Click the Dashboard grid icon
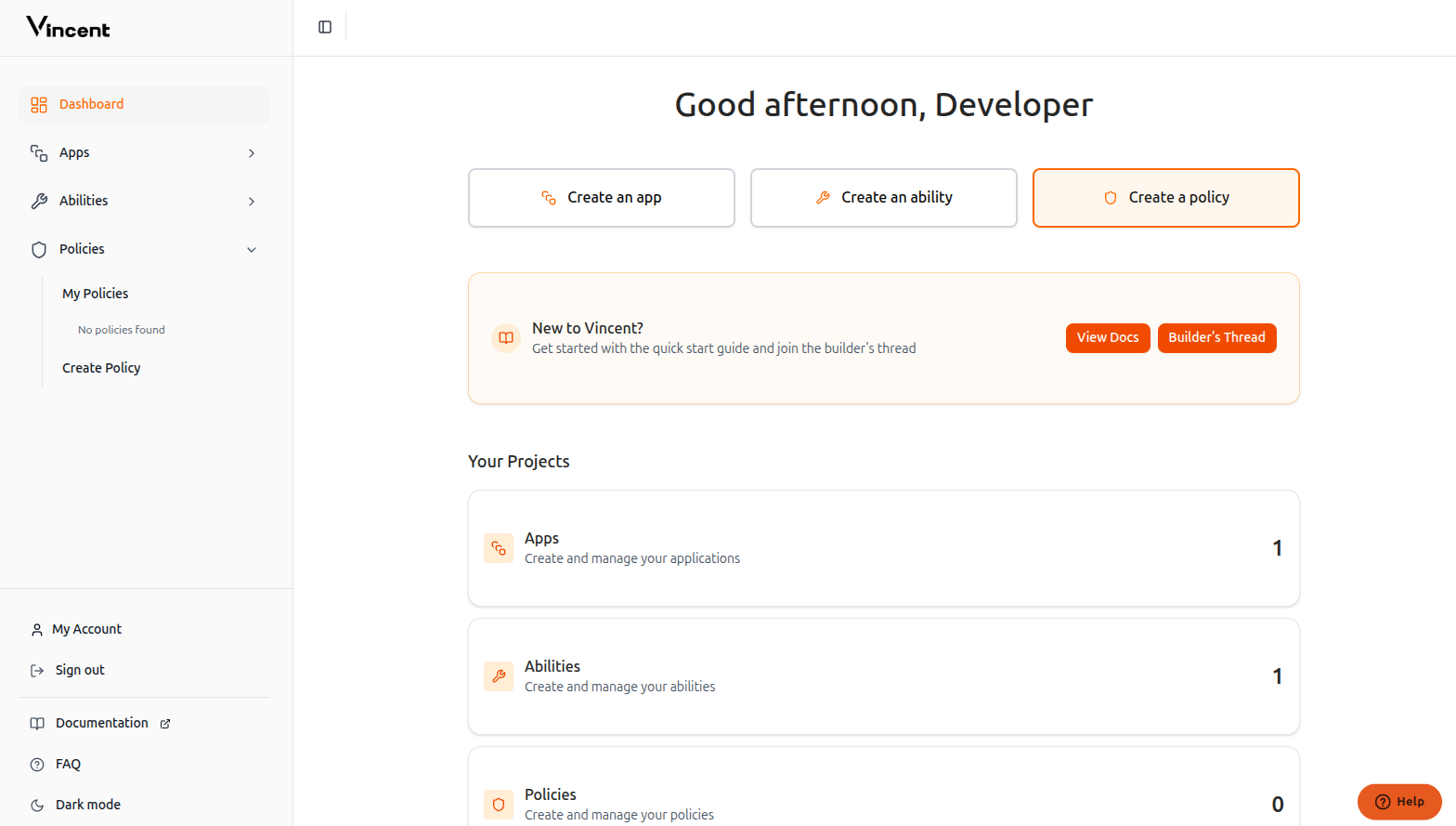 point(39,105)
